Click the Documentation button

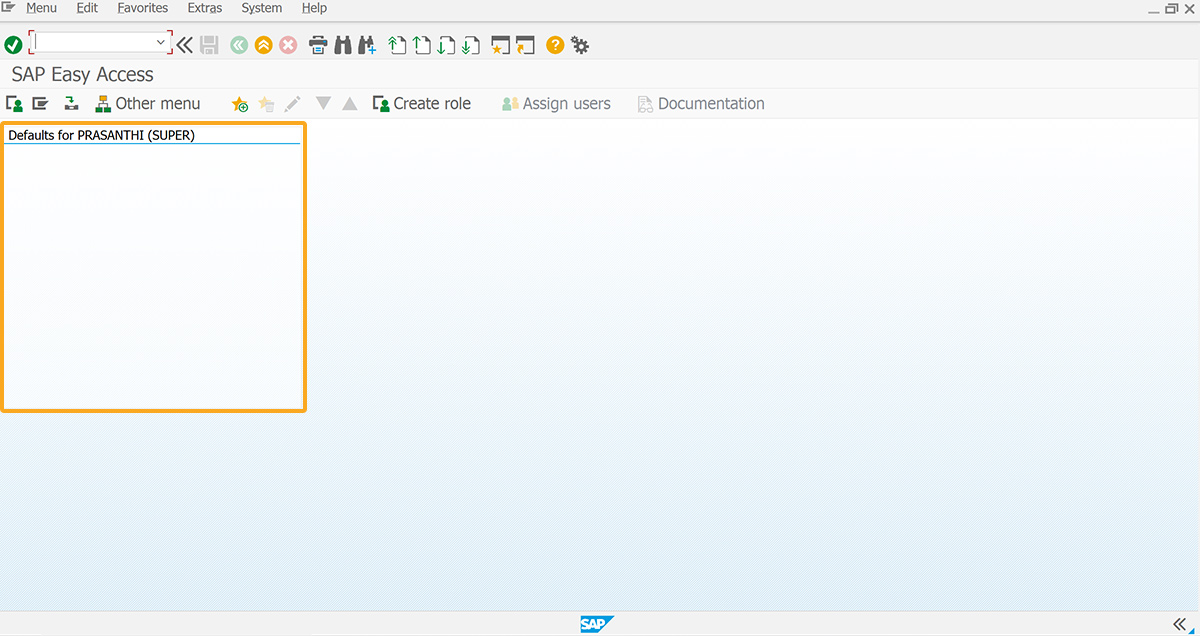pyautogui.click(x=701, y=103)
